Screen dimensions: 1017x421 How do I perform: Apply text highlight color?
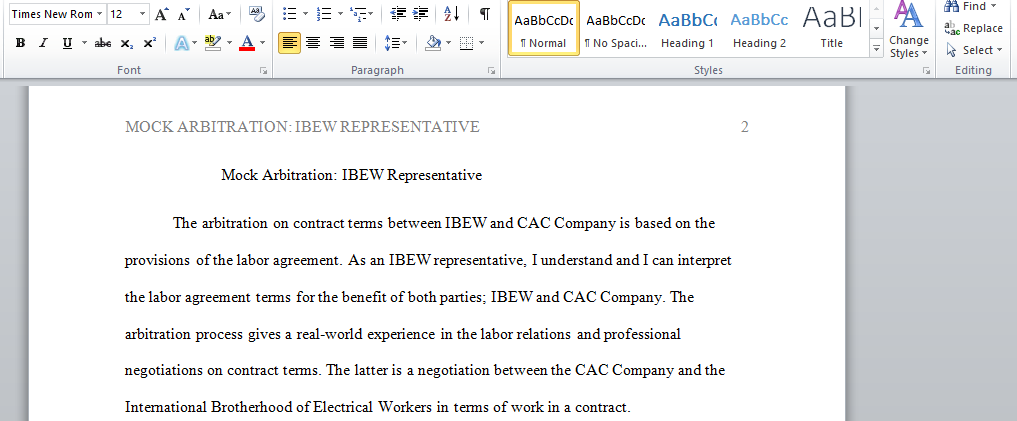[x=213, y=43]
